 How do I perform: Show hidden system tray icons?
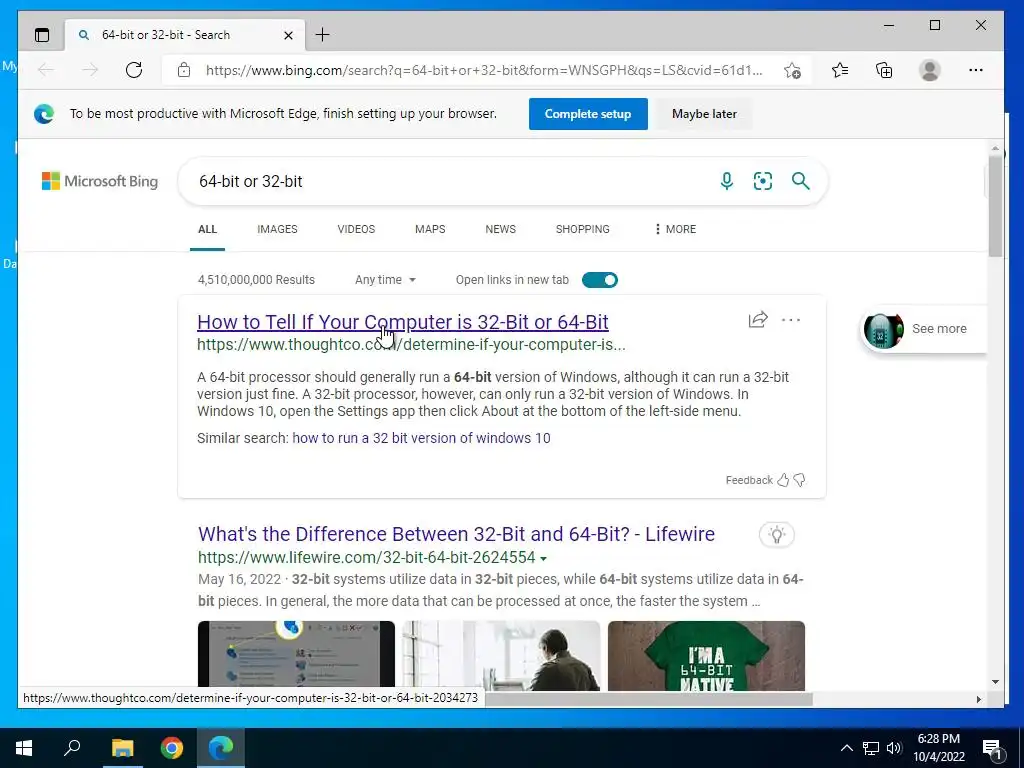pos(846,748)
